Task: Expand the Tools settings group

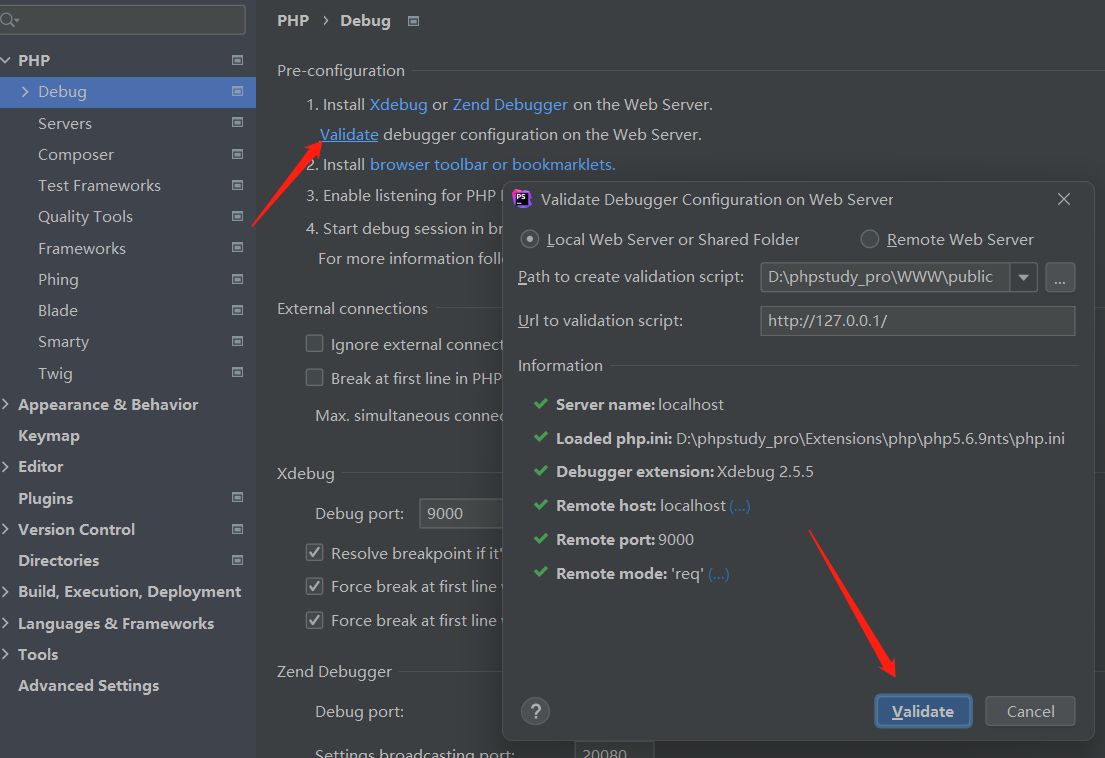Action: 6,654
